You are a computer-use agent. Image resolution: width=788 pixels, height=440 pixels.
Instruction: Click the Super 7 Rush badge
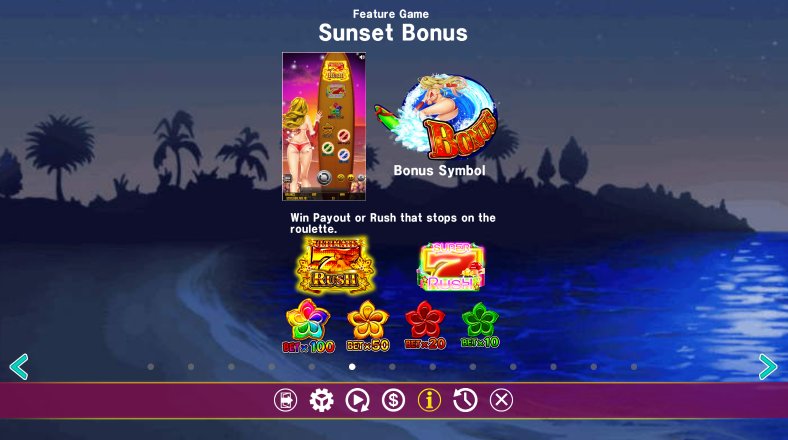(x=450, y=267)
